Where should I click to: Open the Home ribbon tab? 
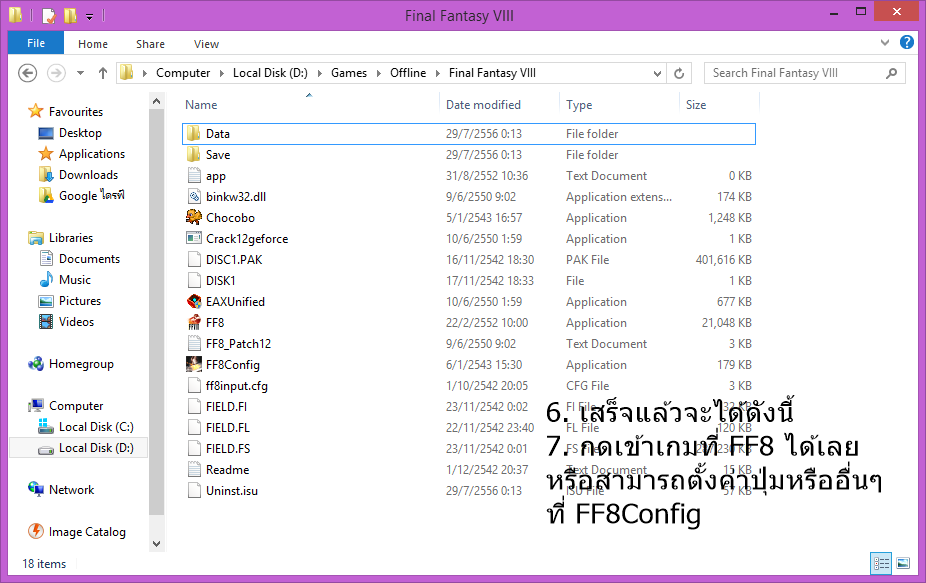coord(93,44)
